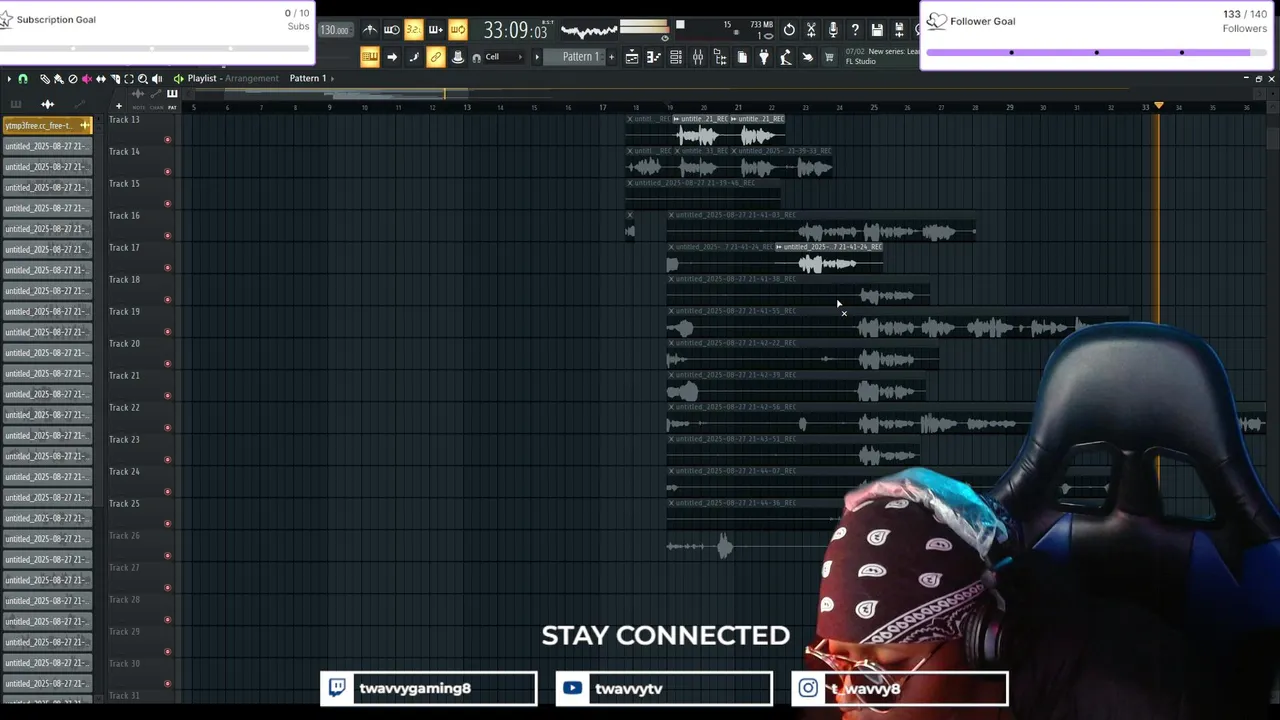Switch to the PAT tab
Viewport: 1280px width, 720px height.
click(x=172, y=107)
